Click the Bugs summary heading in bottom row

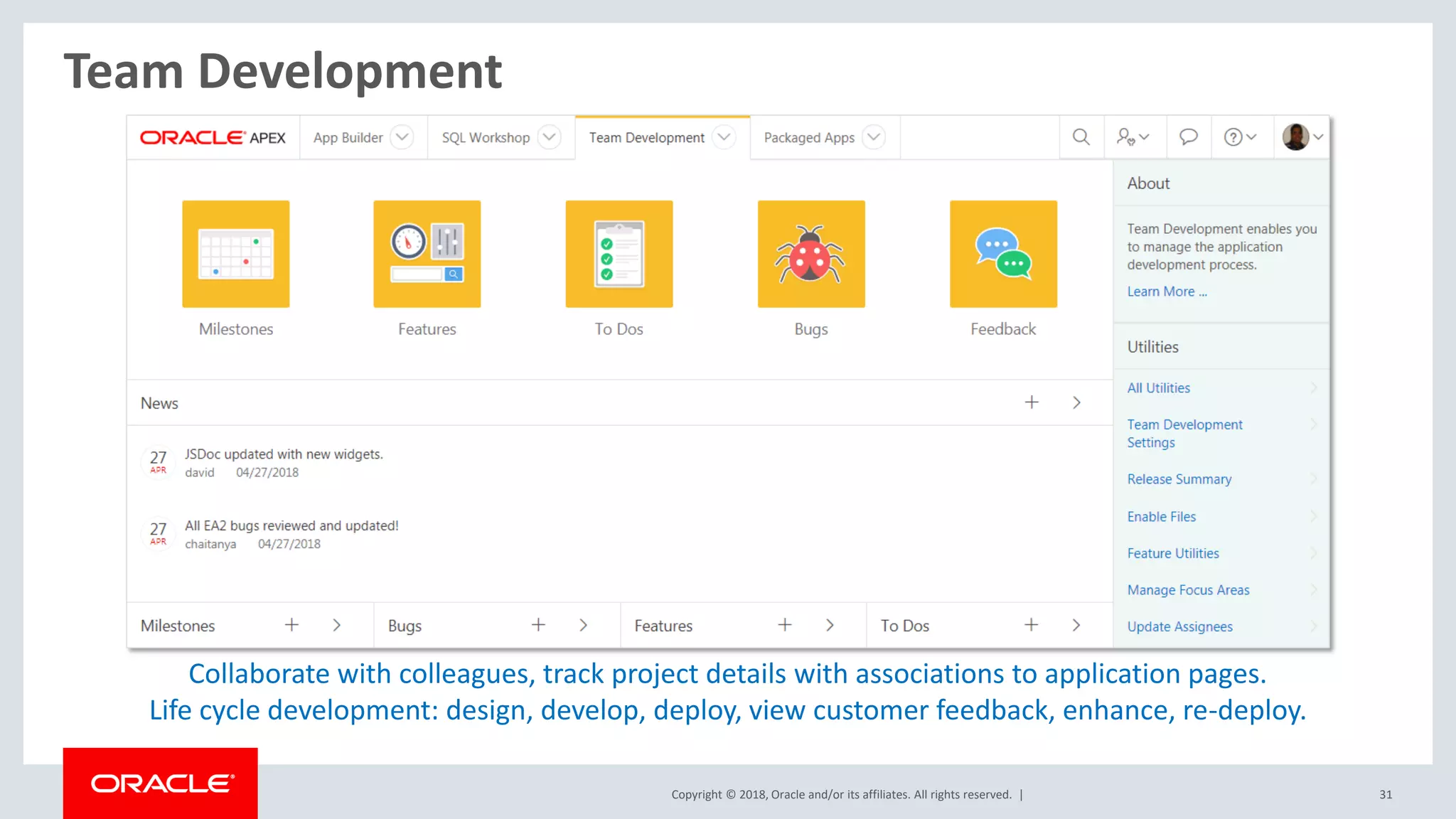[x=405, y=626]
